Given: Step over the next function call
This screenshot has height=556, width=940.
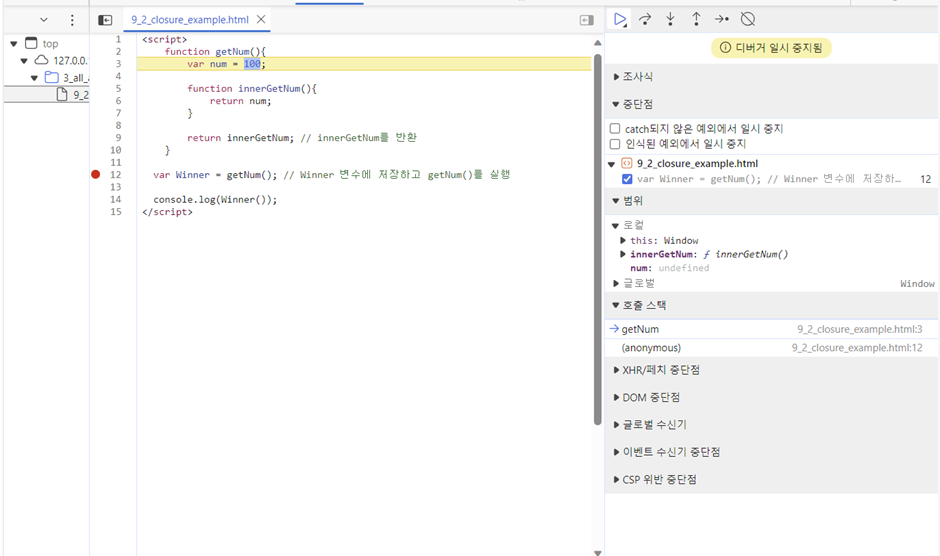Looking at the screenshot, I should [x=645, y=19].
